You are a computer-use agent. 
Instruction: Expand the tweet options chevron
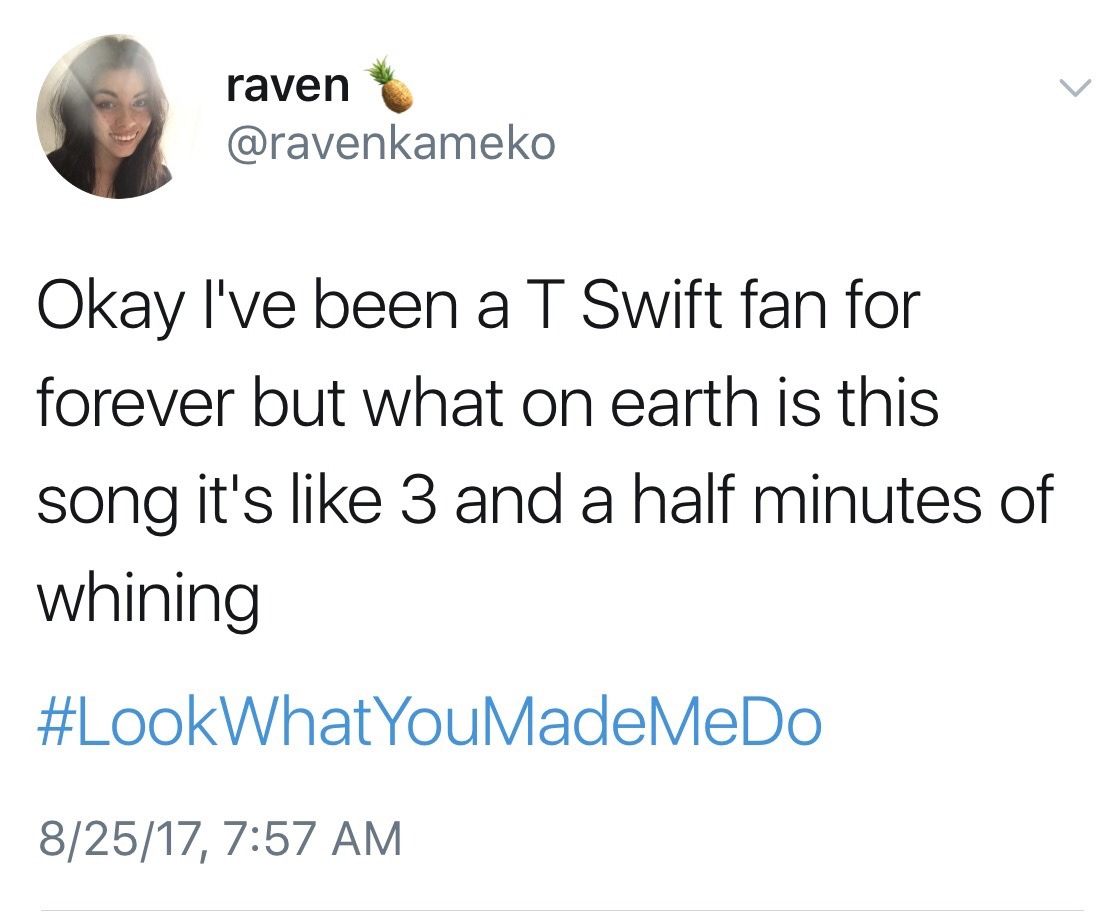pyautogui.click(x=1072, y=89)
